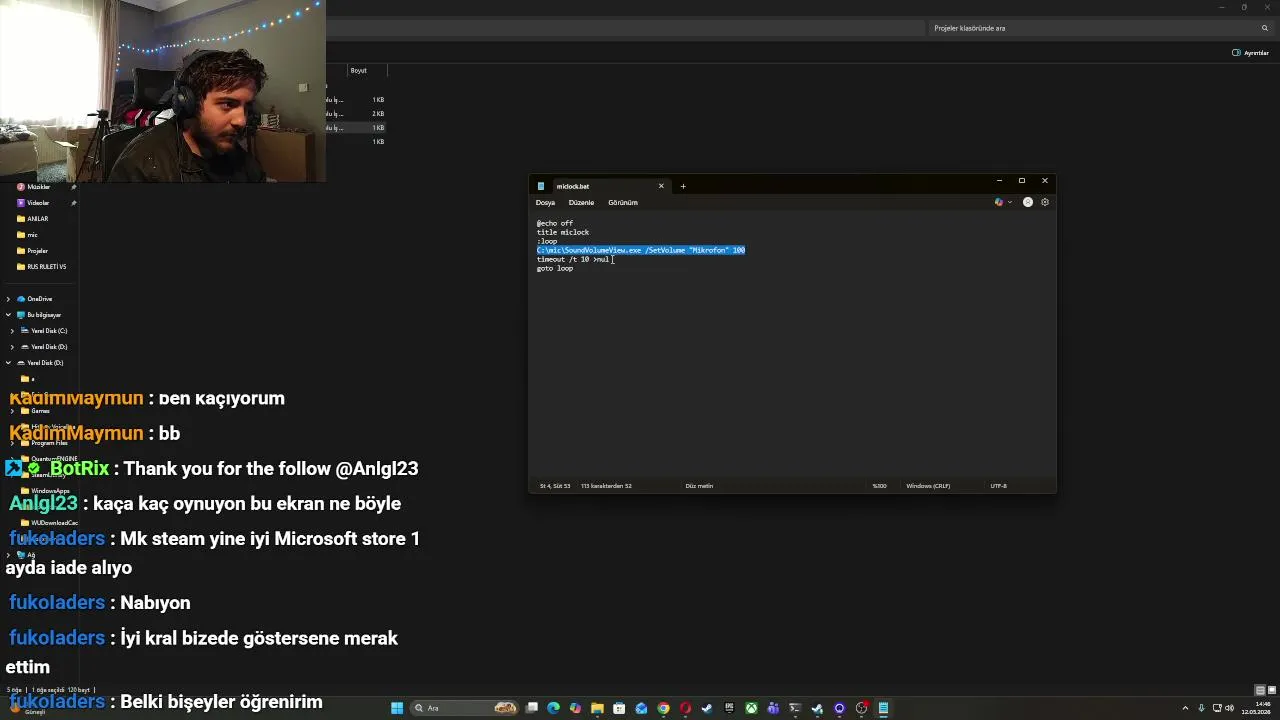Switch Explorer to large thumbnails view
Image resolution: width=1280 pixels, height=720 pixels.
coord(1272,690)
